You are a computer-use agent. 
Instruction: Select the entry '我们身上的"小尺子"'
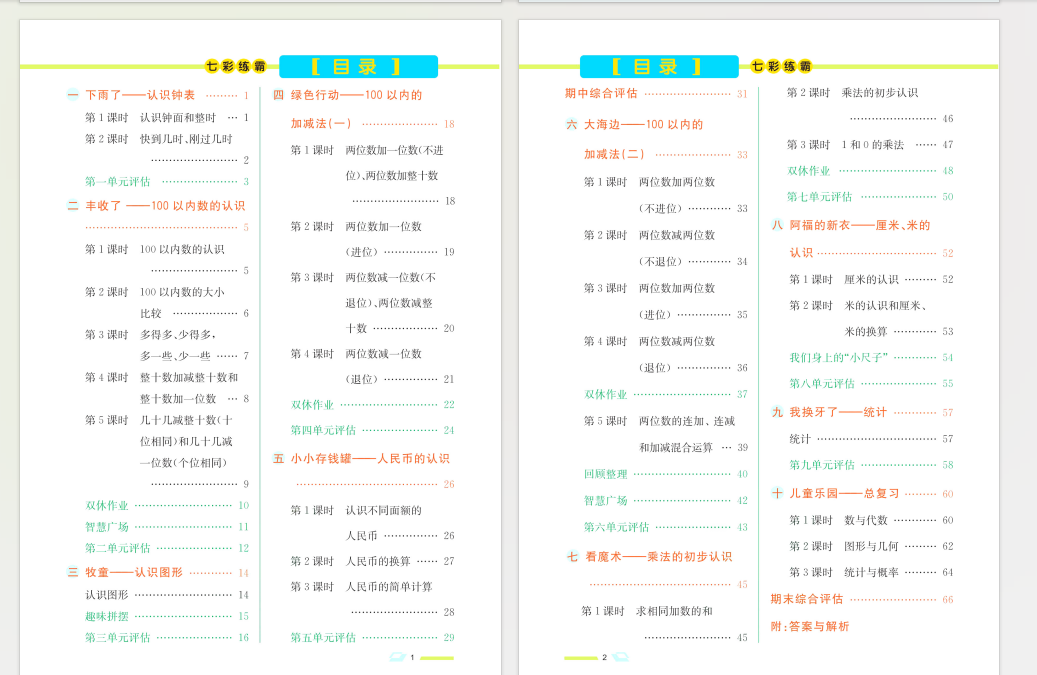(839, 358)
